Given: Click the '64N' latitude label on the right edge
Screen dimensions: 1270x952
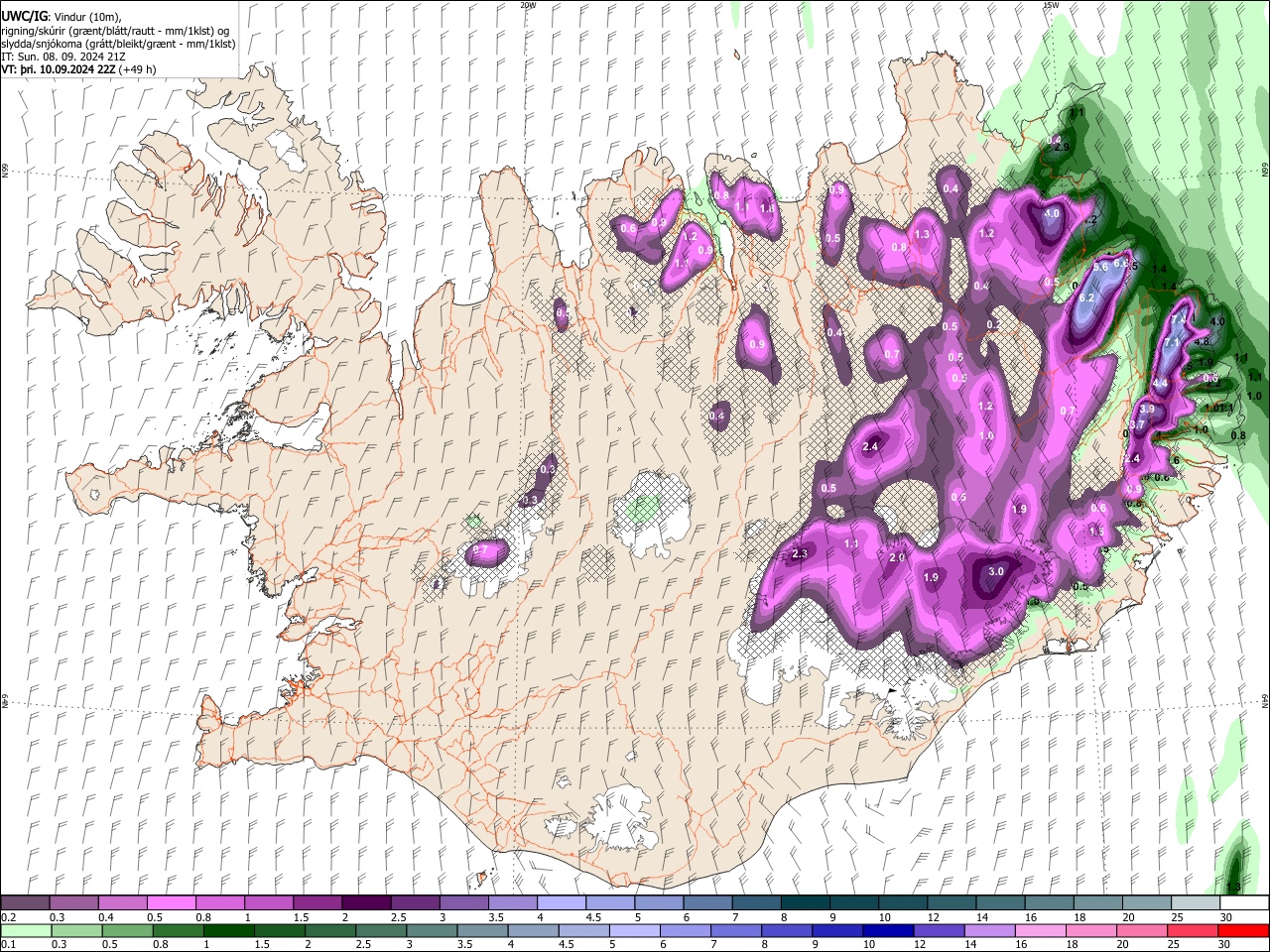Looking at the screenshot, I should coord(1265,701).
